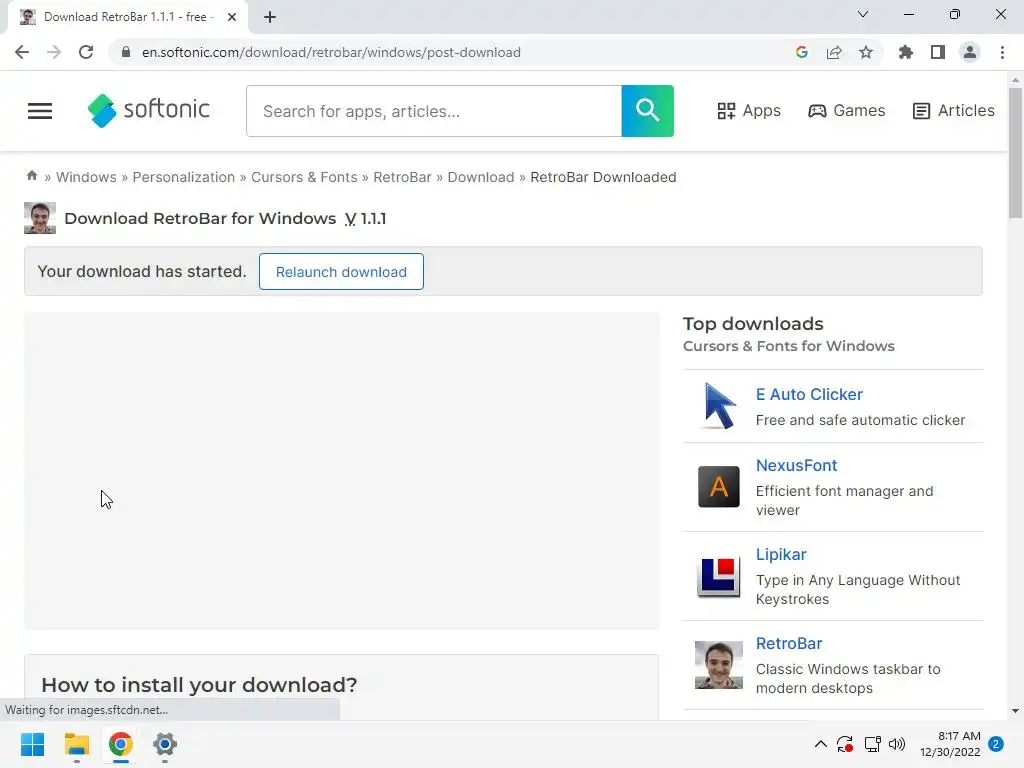Image resolution: width=1024 pixels, height=768 pixels.
Task: Open Chrome profile avatar
Action: pyautogui.click(x=970, y=52)
